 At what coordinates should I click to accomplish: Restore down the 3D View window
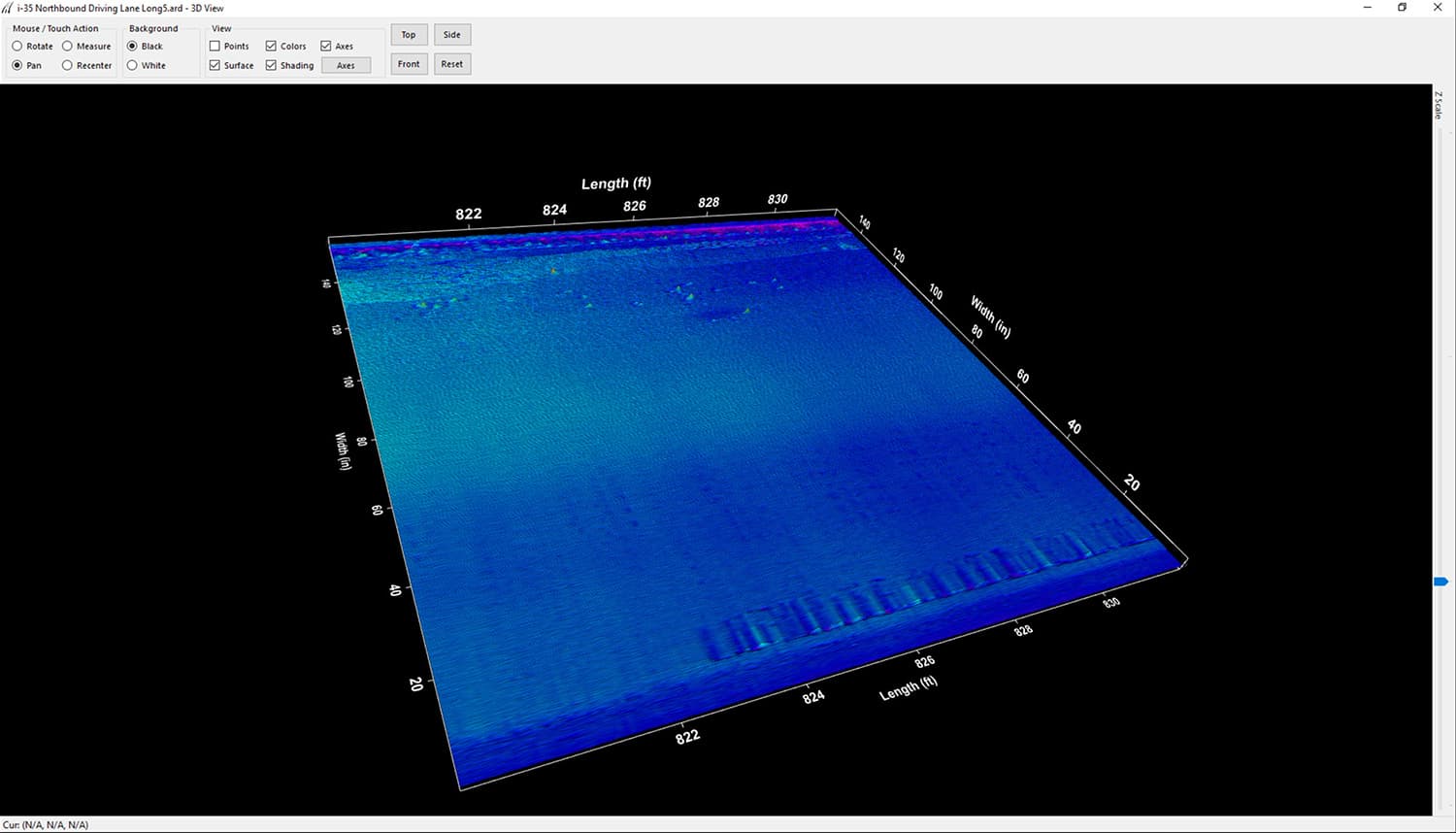tap(1403, 8)
